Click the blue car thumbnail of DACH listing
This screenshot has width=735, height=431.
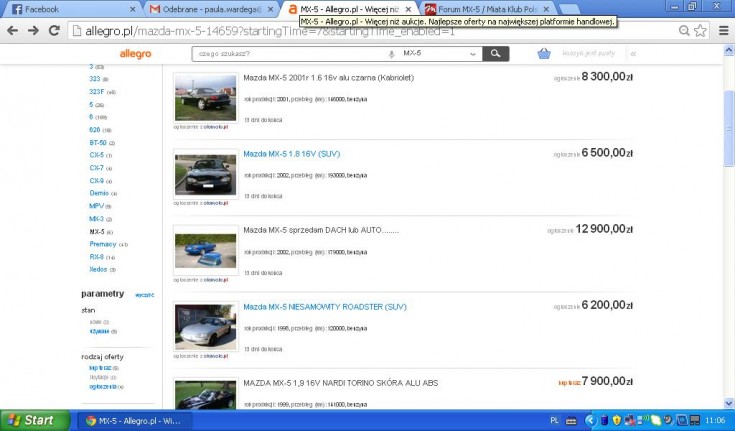[x=206, y=250]
